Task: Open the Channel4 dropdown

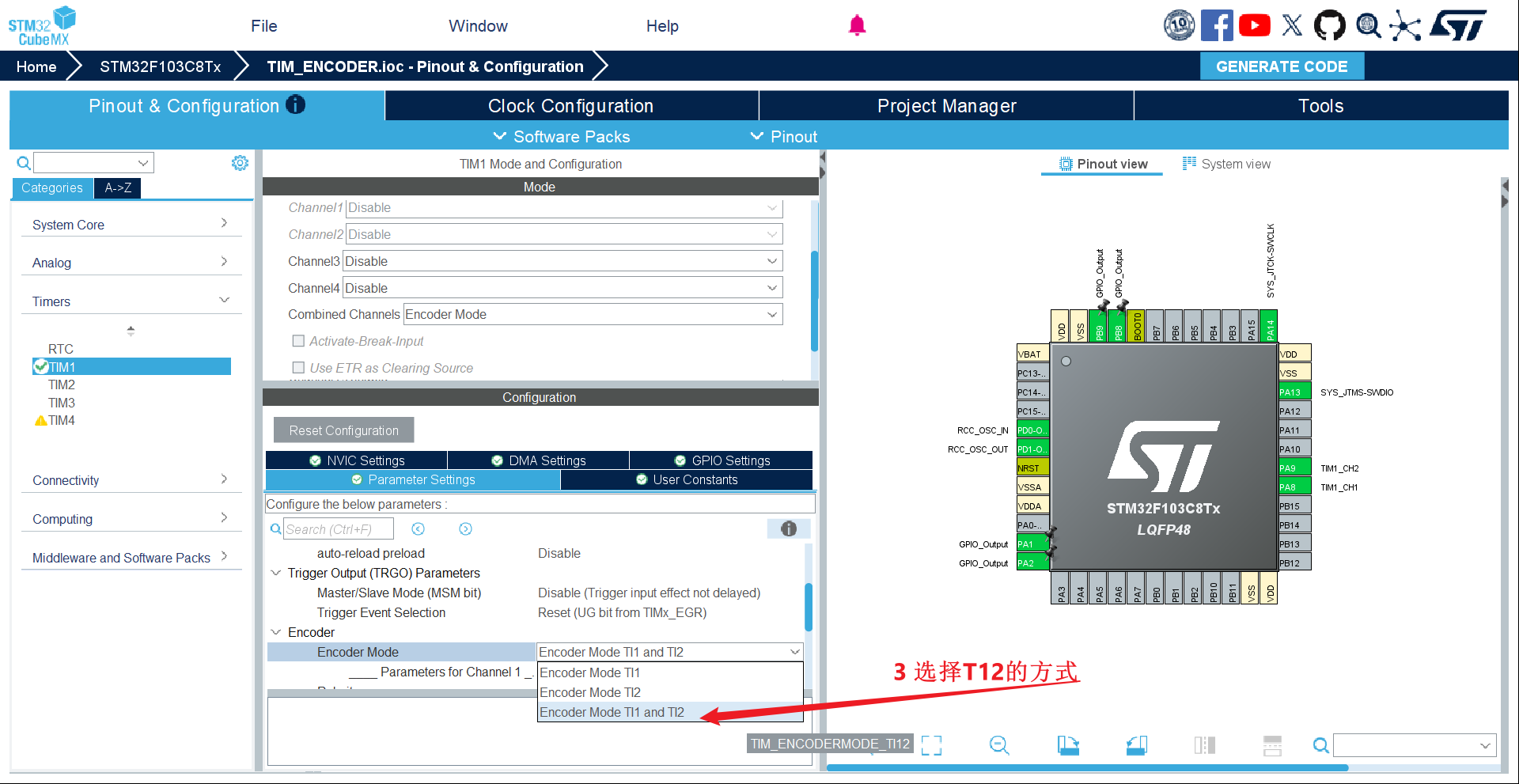Action: (563, 288)
